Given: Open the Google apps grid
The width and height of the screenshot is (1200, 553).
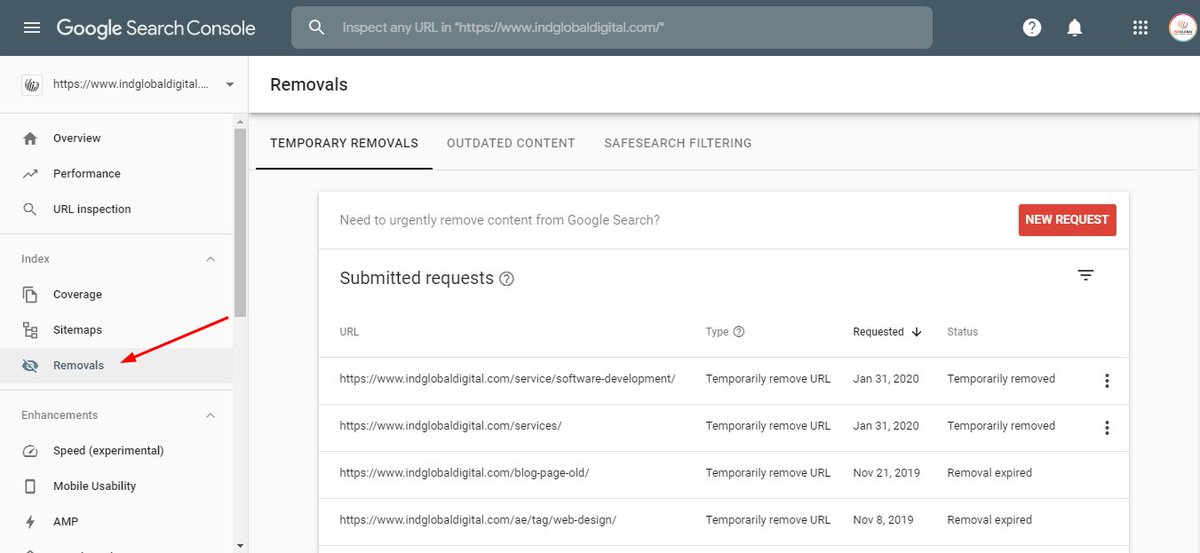Looking at the screenshot, I should tap(1140, 28).
